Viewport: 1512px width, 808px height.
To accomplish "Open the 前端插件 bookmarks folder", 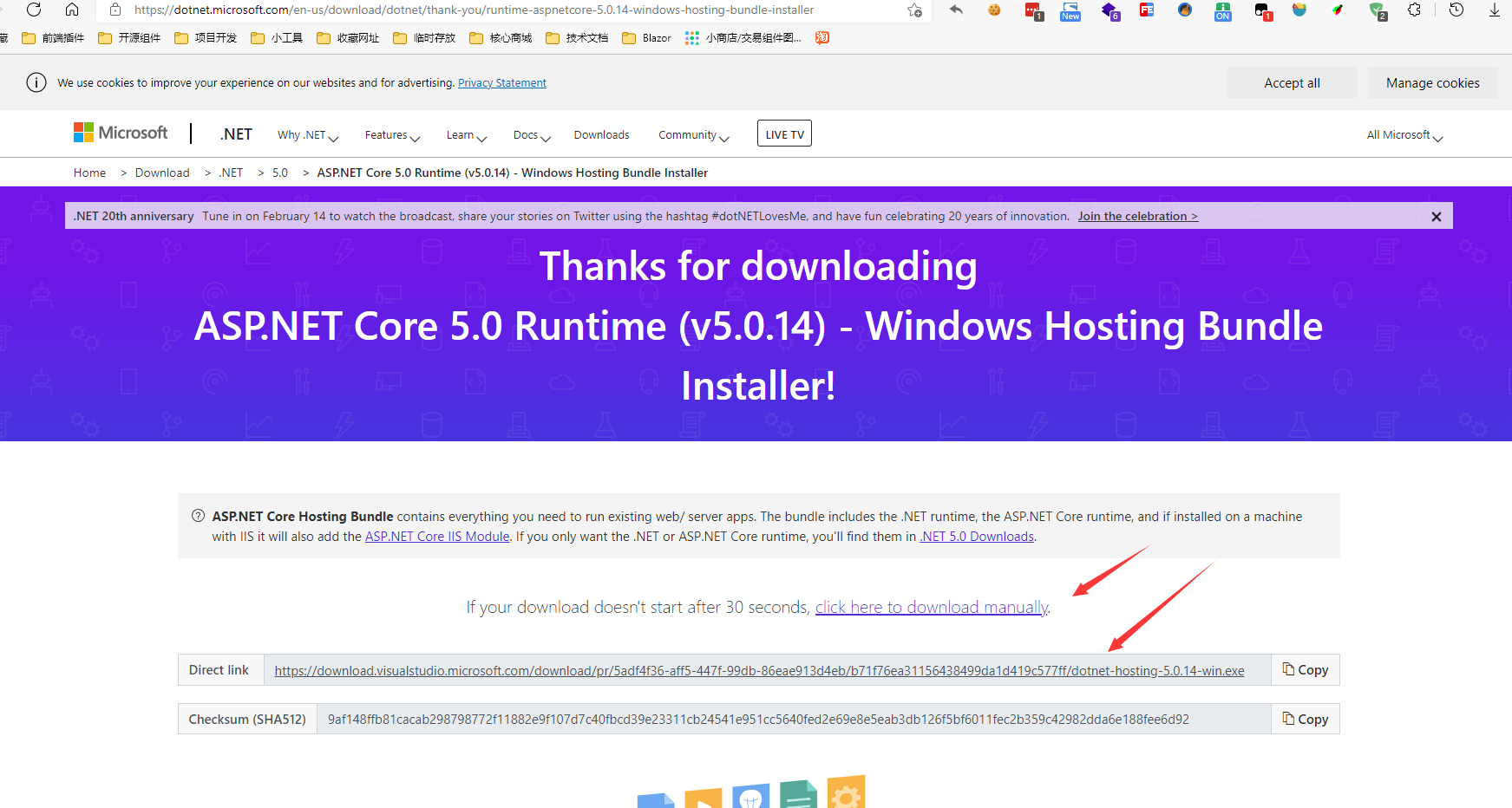I will point(53,37).
